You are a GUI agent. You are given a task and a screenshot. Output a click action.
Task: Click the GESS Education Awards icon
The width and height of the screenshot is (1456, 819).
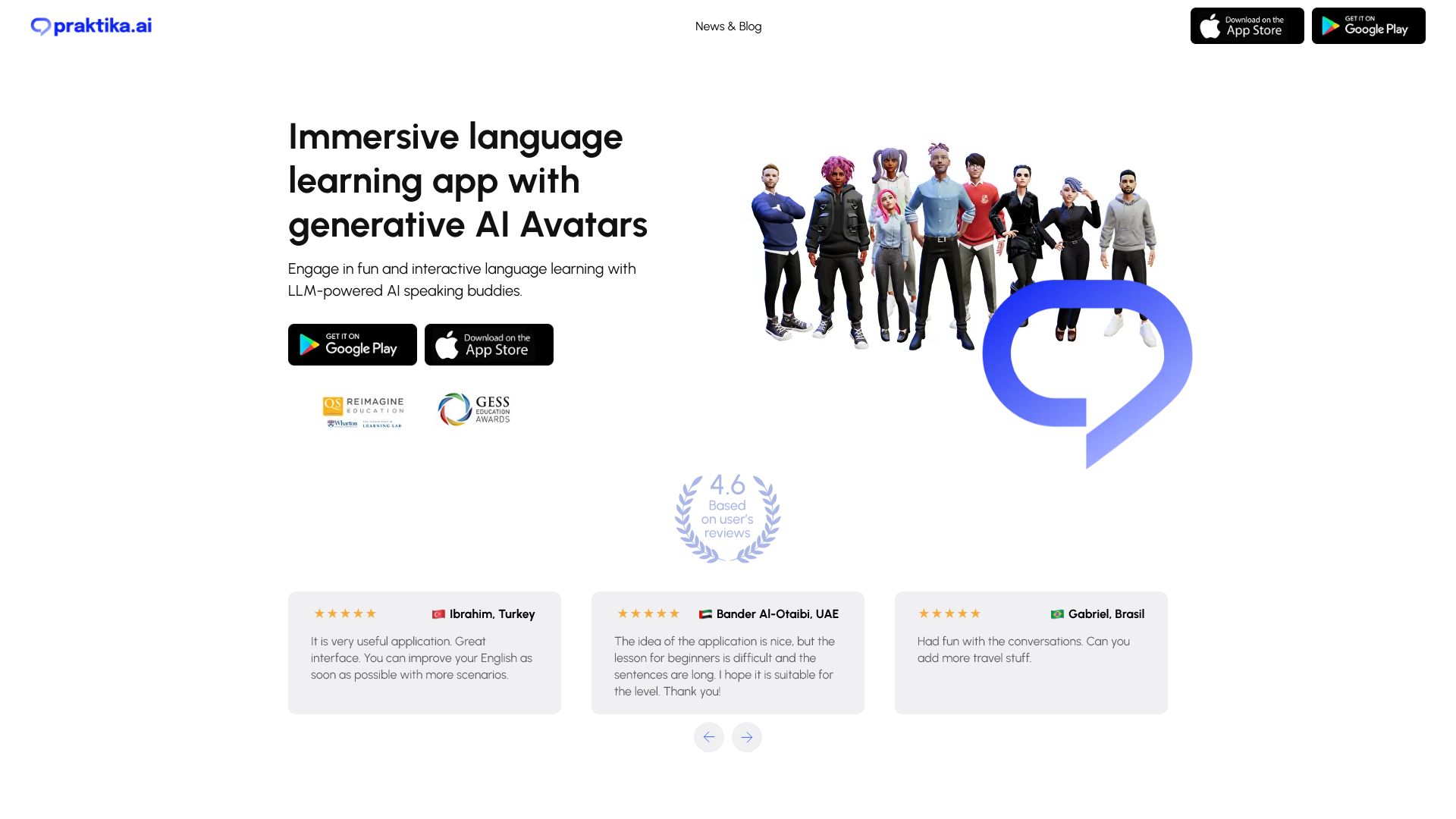click(473, 409)
